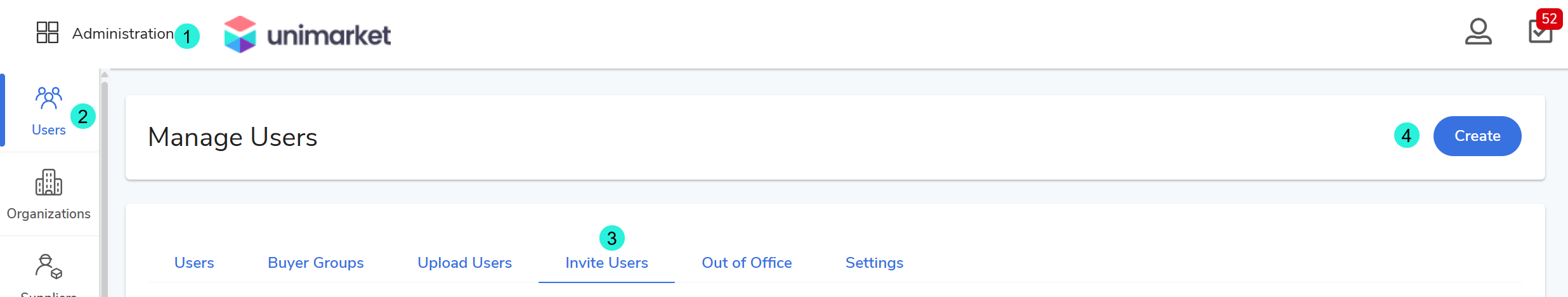Viewport: 1568px width, 297px height.
Task: Switch to the Buyer Groups tab
Action: [315, 263]
